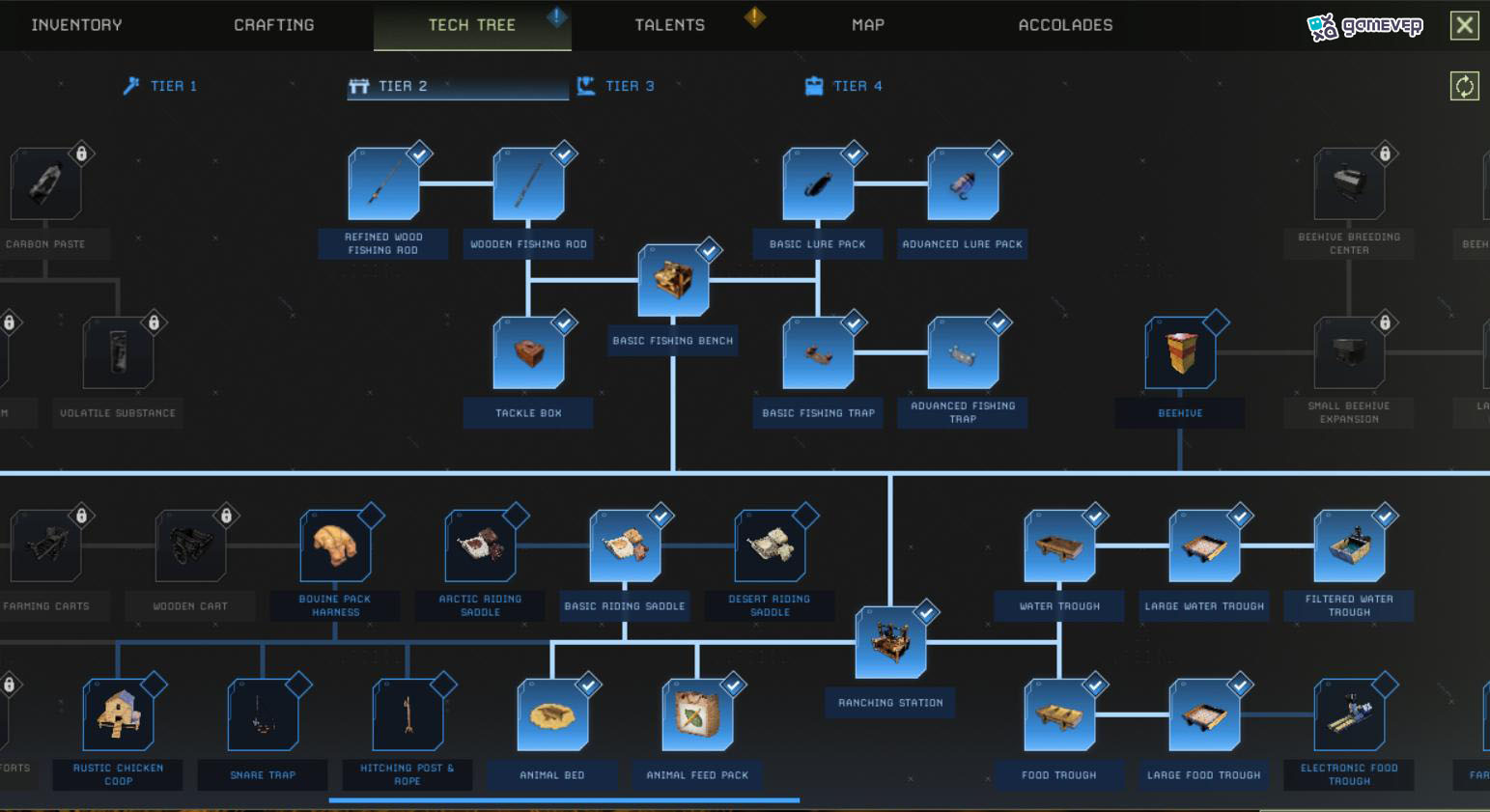Select the Basic Lure Pack icon
The width and height of the screenshot is (1490, 812).
pos(818,183)
